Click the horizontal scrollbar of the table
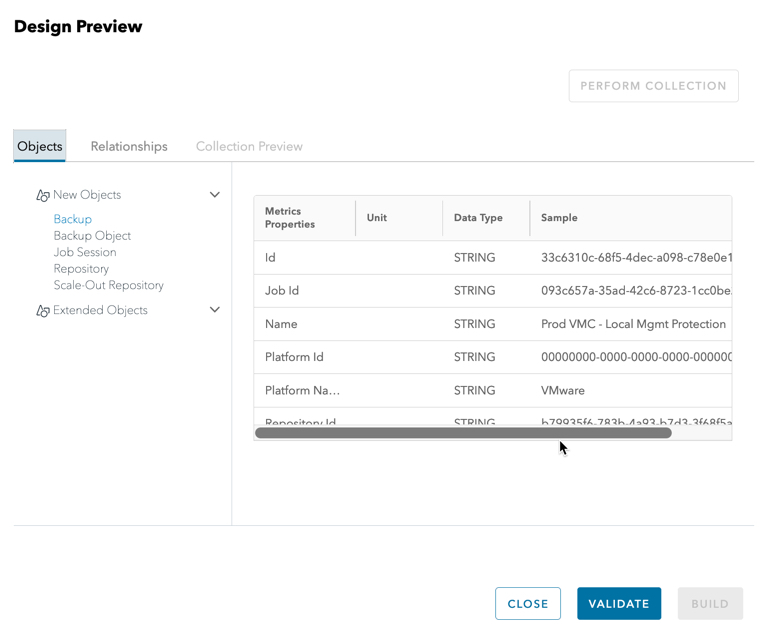Screen dimensions: 770x639 pos(463,433)
